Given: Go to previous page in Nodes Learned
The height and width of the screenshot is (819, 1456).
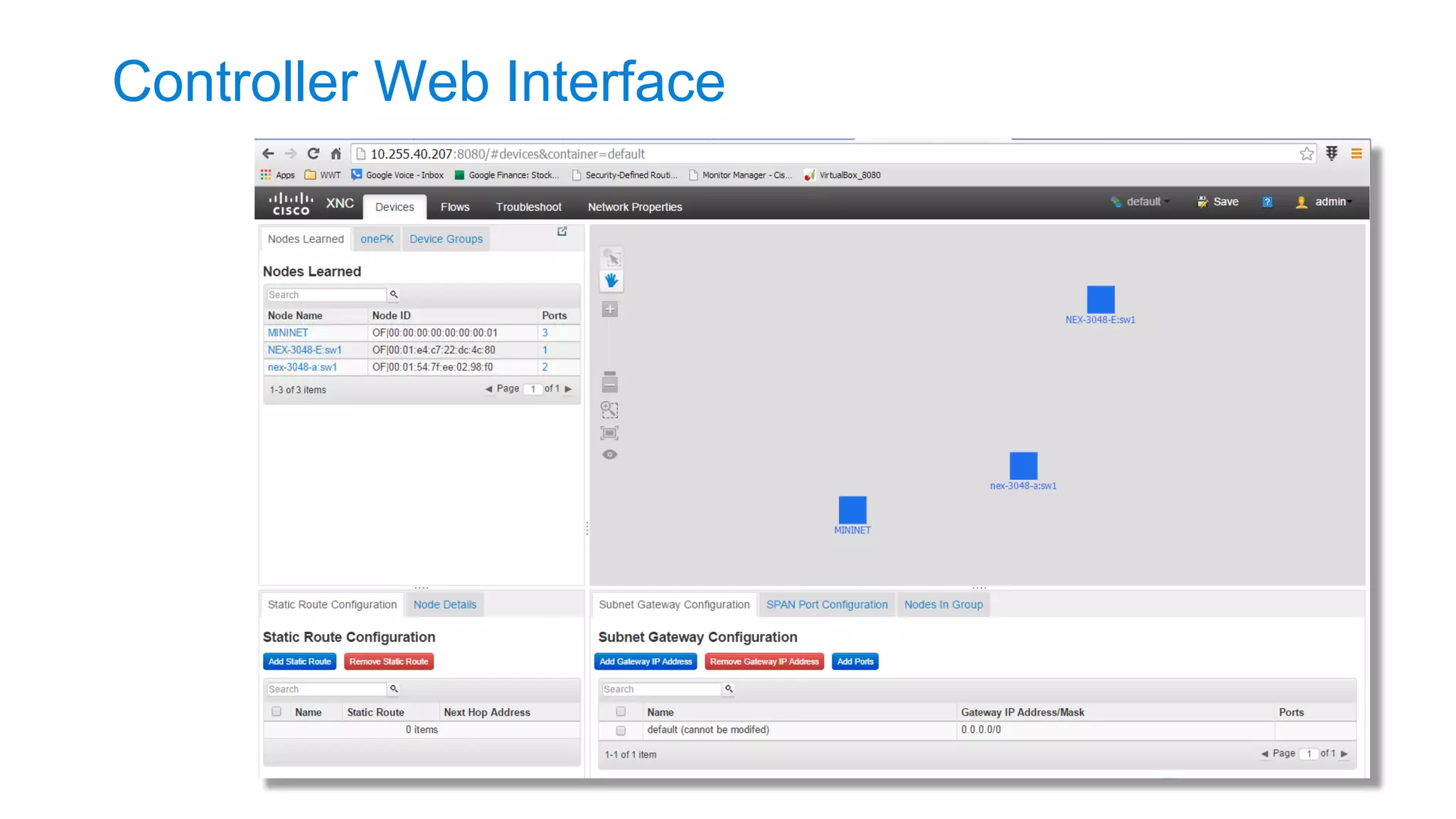Looking at the screenshot, I should (488, 389).
